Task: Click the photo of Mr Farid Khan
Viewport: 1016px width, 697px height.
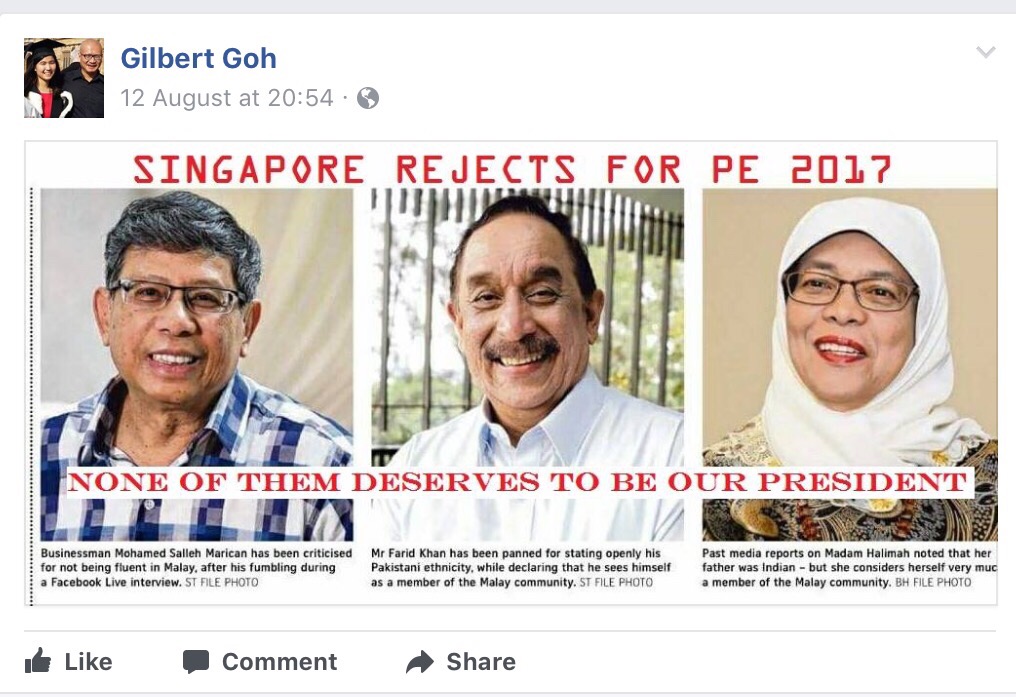Action: pyautogui.click(x=527, y=365)
